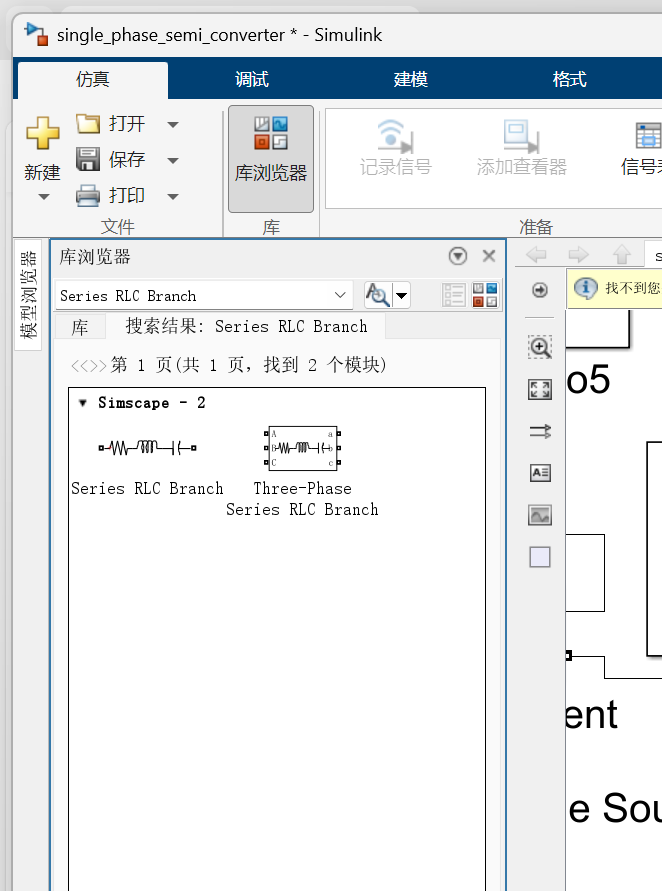Select the 搜索结果: Series RLC Branch tab
Viewport: 662px width, 891px height.
pyautogui.click(x=246, y=326)
